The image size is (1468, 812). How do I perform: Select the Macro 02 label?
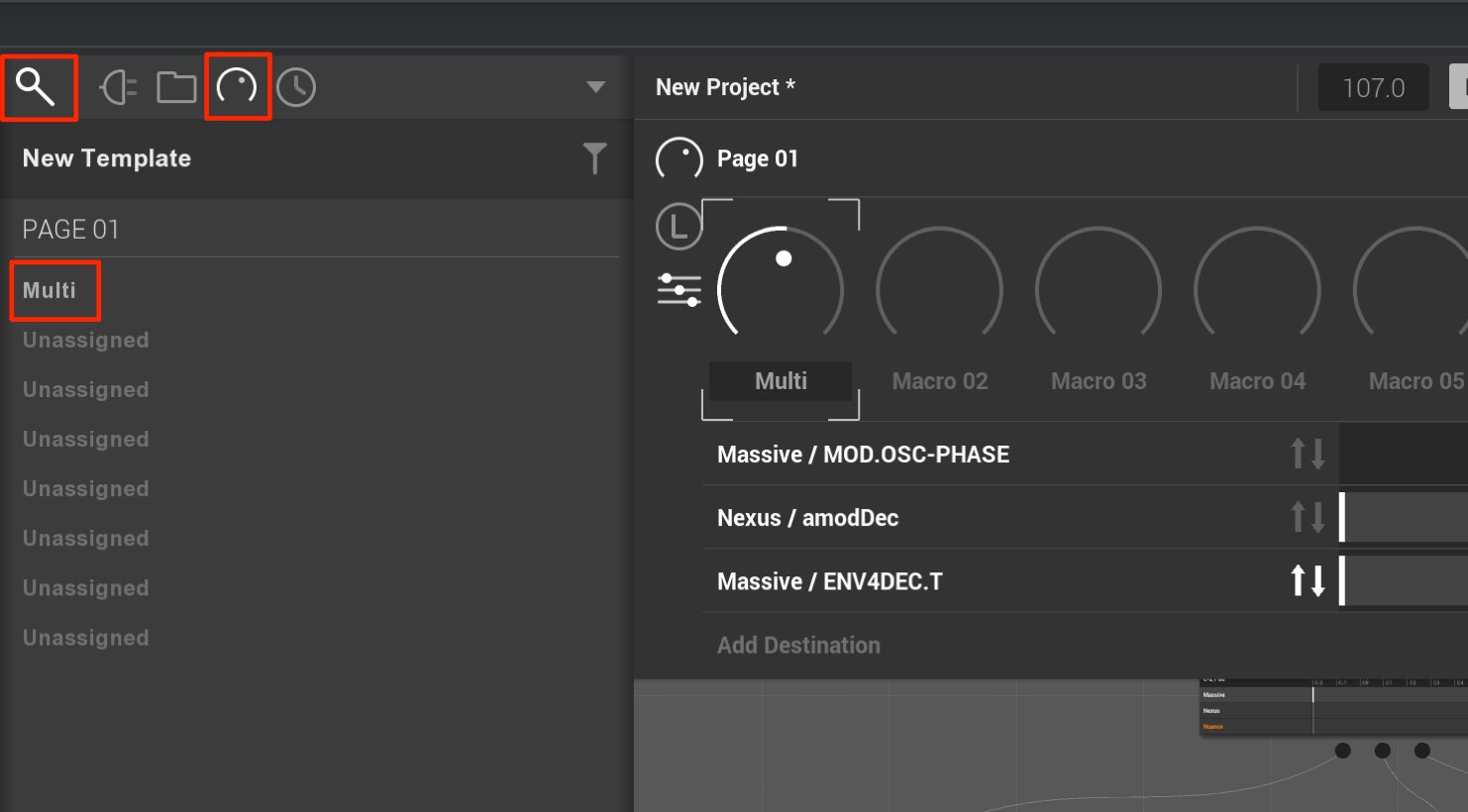coord(940,381)
